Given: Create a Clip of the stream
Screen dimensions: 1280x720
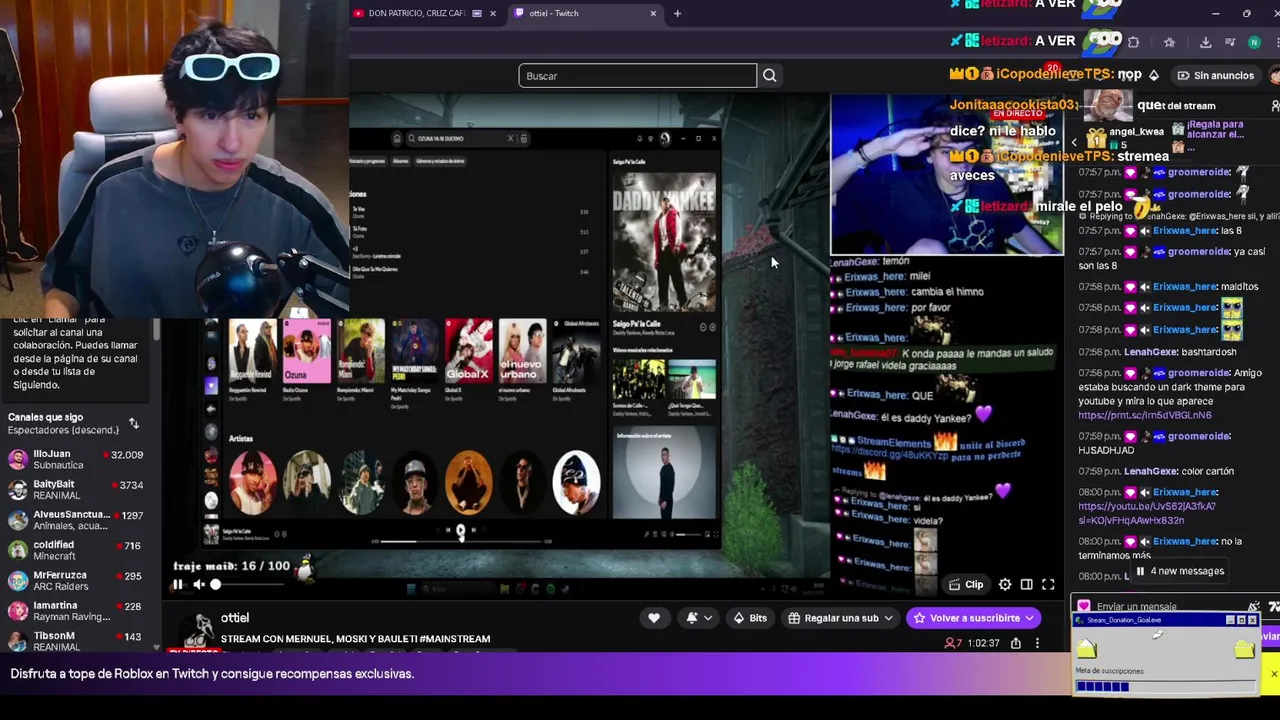Looking at the screenshot, I should (965, 584).
